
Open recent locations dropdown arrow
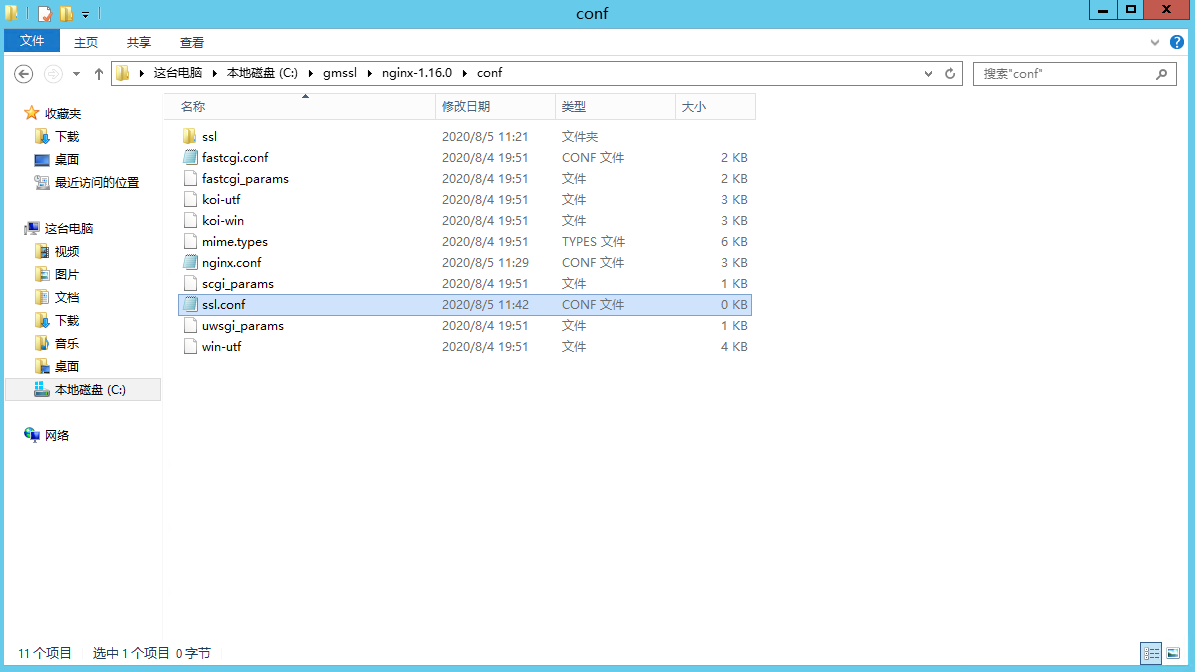pos(76,74)
